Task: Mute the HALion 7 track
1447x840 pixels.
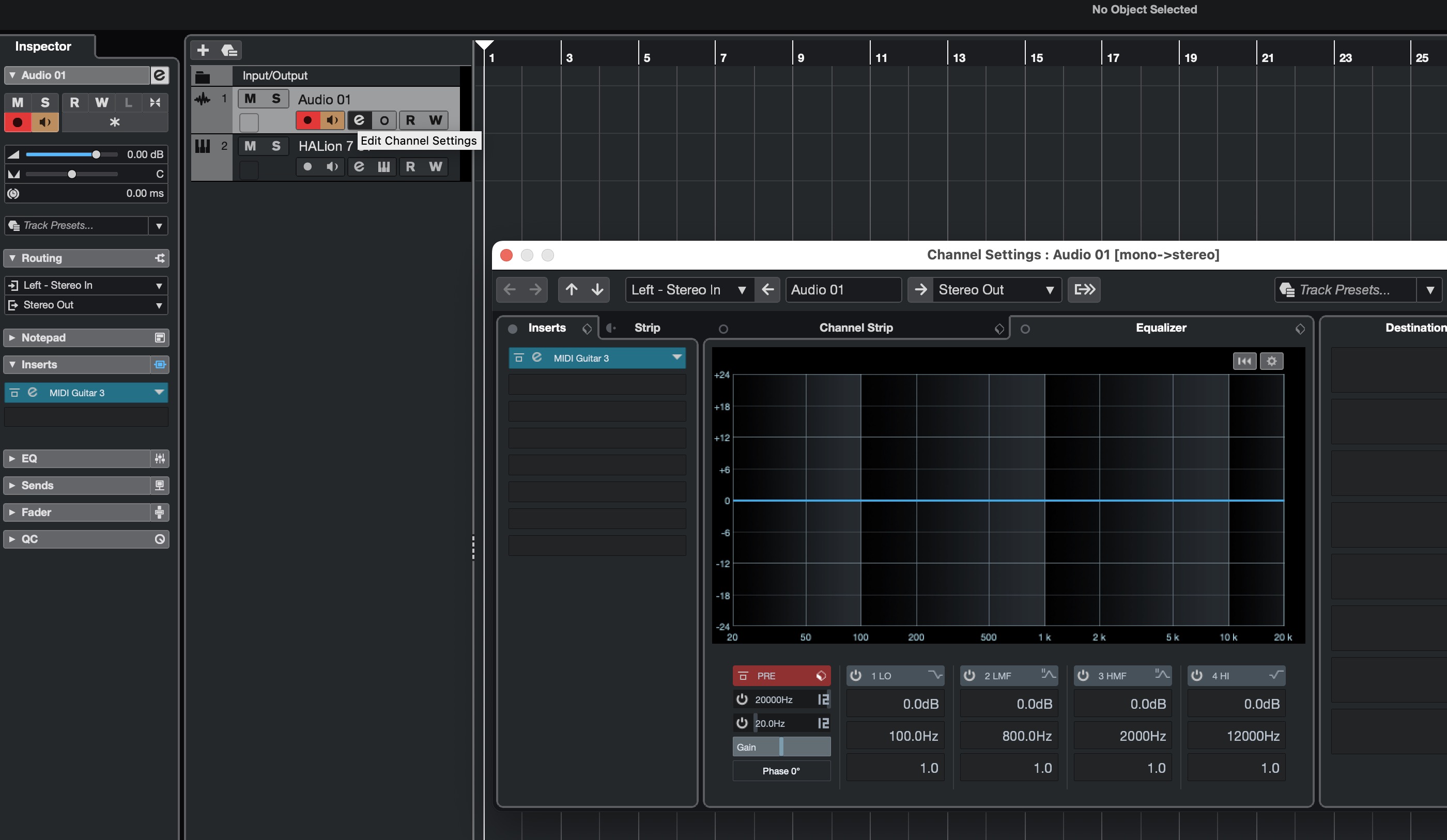Action: [250, 146]
